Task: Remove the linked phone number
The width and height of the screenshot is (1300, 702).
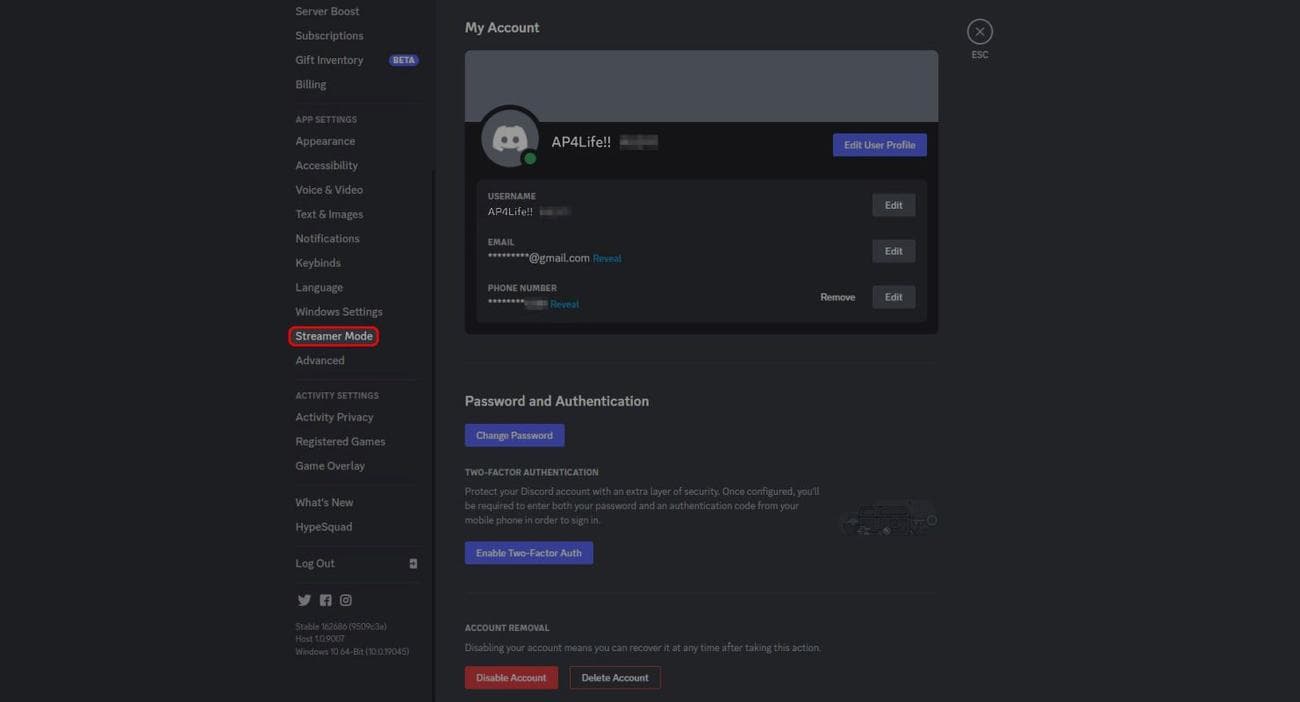Action: 838,296
